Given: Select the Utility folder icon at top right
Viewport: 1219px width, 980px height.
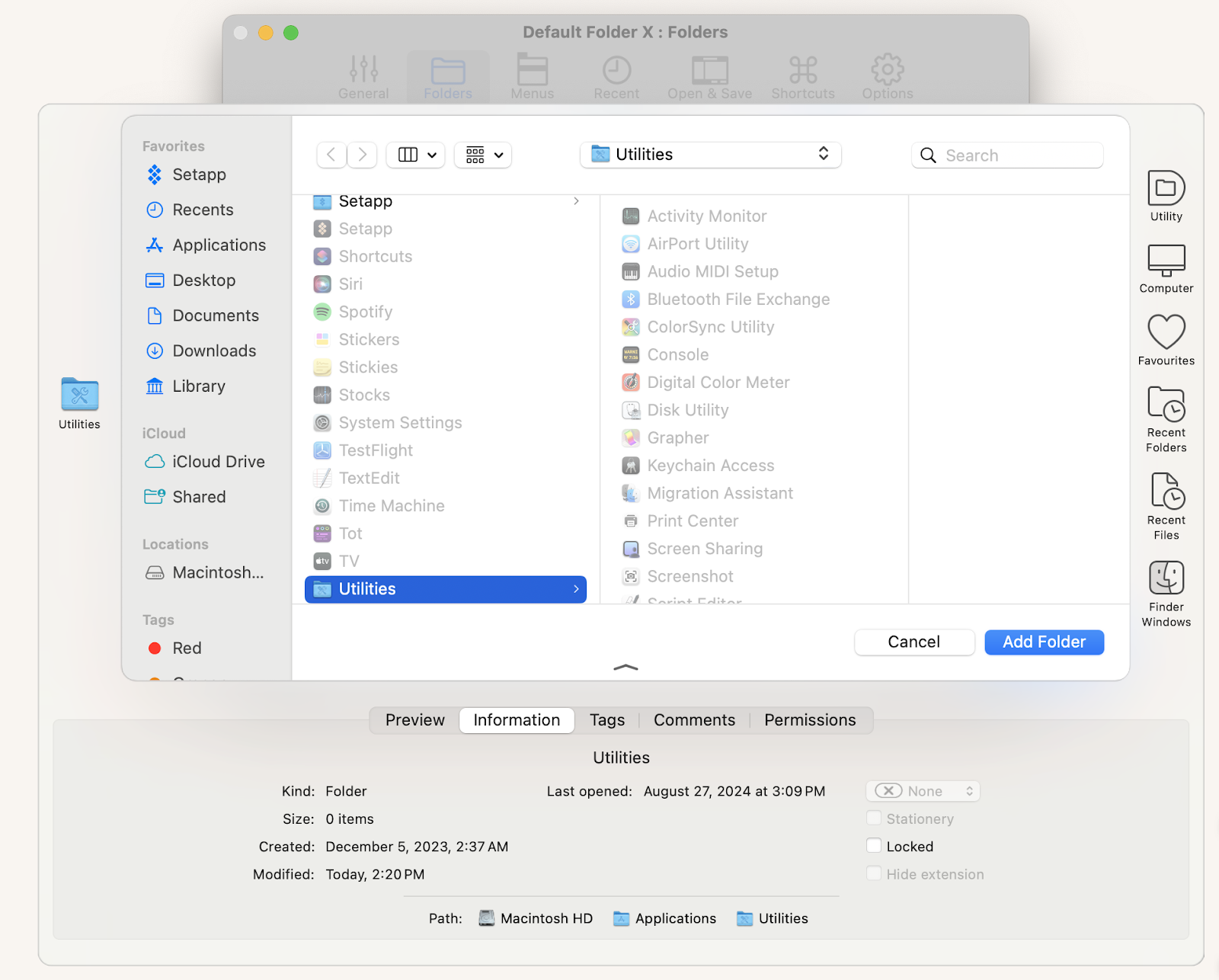Looking at the screenshot, I should pos(1165,191).
